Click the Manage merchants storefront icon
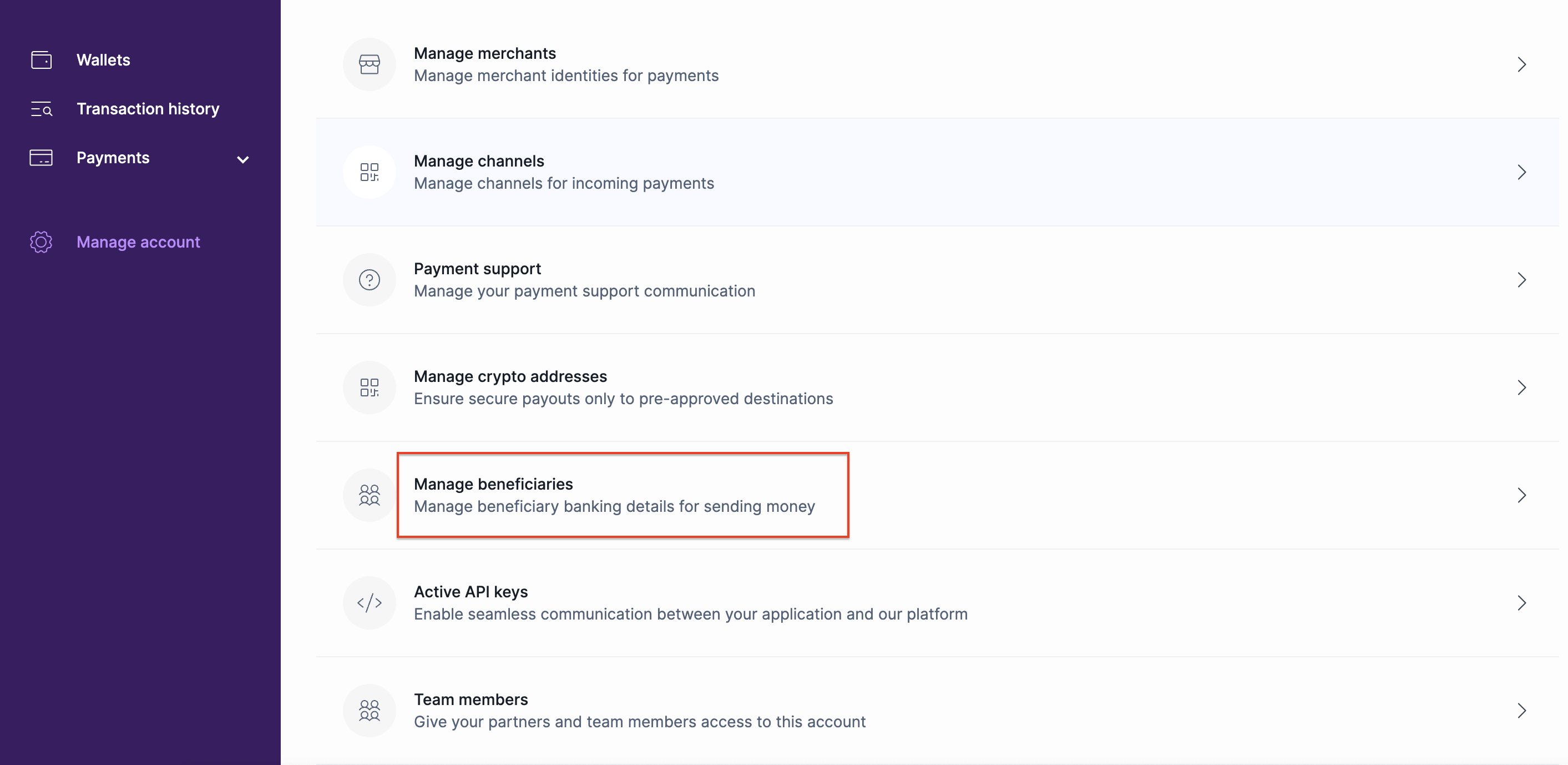Screen dimensions: 1568x765 point(370,64)
